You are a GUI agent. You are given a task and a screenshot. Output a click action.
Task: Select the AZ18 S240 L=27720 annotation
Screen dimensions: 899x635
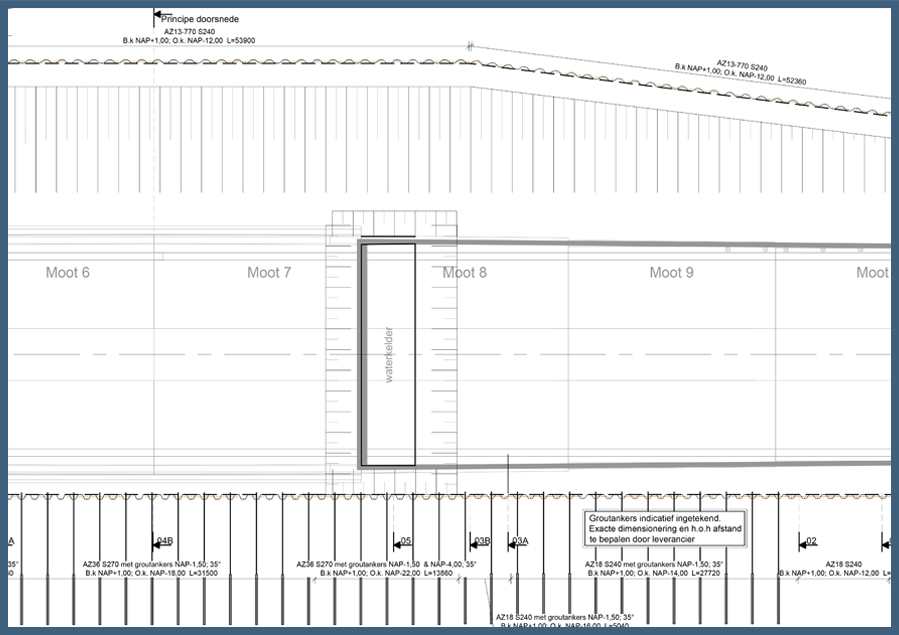tap(653, 569)
